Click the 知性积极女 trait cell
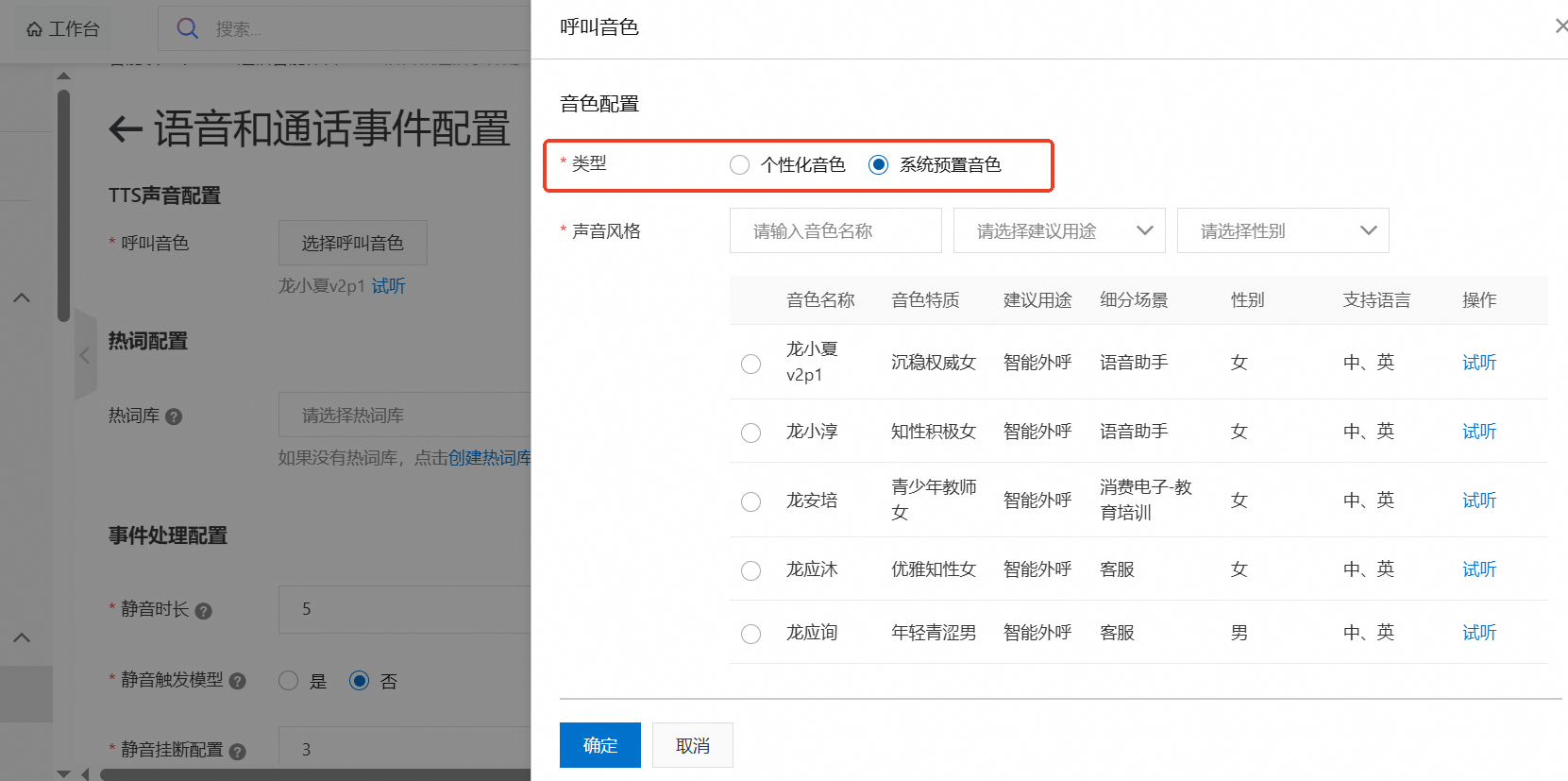The height and width of the screenshot is (781, 1568). click(934, 432)
